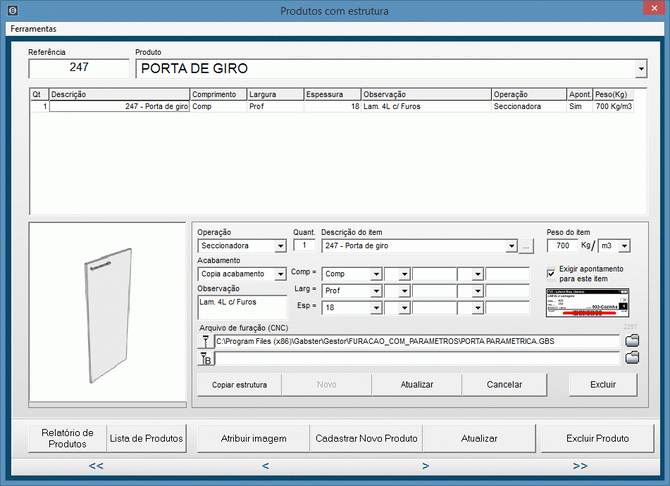The image size is (670, 486).
Task: Click the Excluir Produto button
Action: pos(597,438)
